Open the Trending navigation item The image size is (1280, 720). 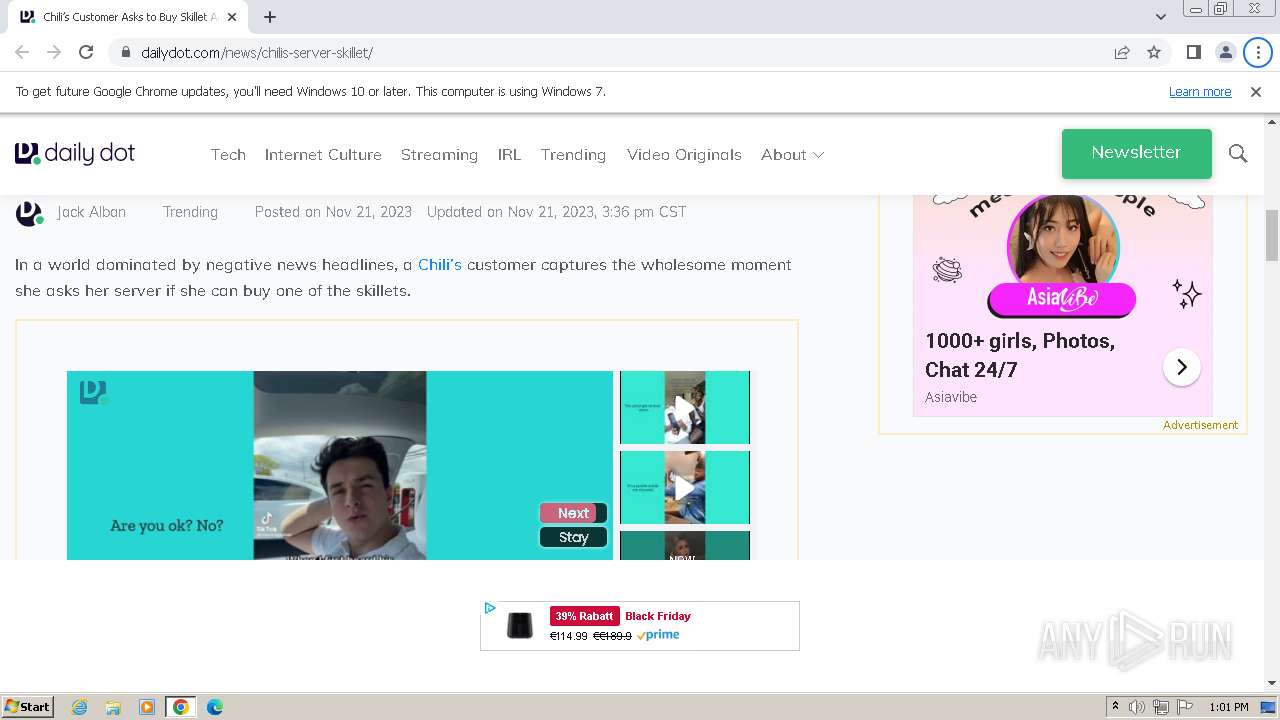573,154
